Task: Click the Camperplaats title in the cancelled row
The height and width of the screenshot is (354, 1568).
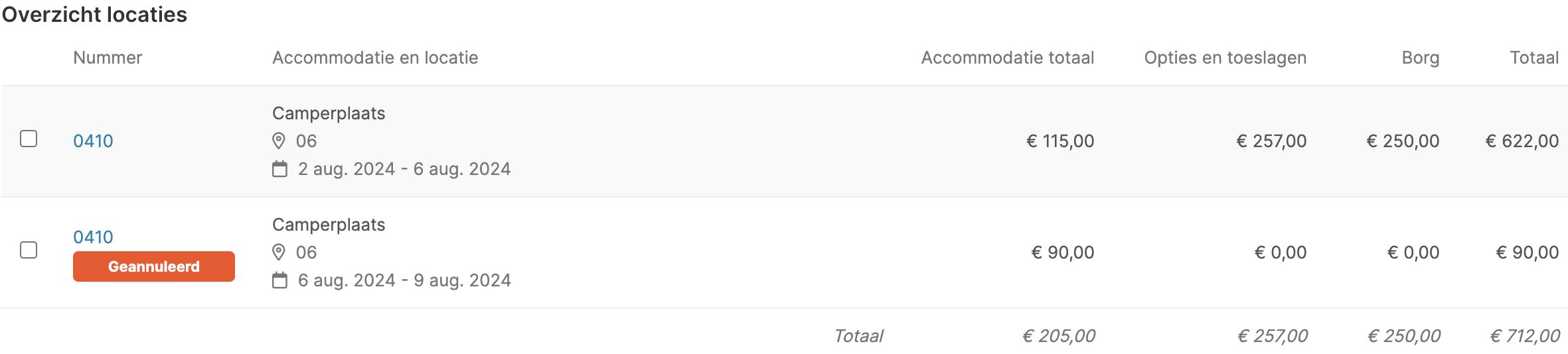Action: coord(329,225)
